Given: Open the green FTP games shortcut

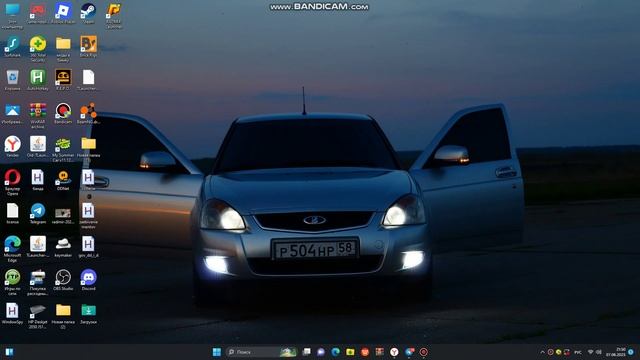Looking at the screenshot, I should point(12,282).
